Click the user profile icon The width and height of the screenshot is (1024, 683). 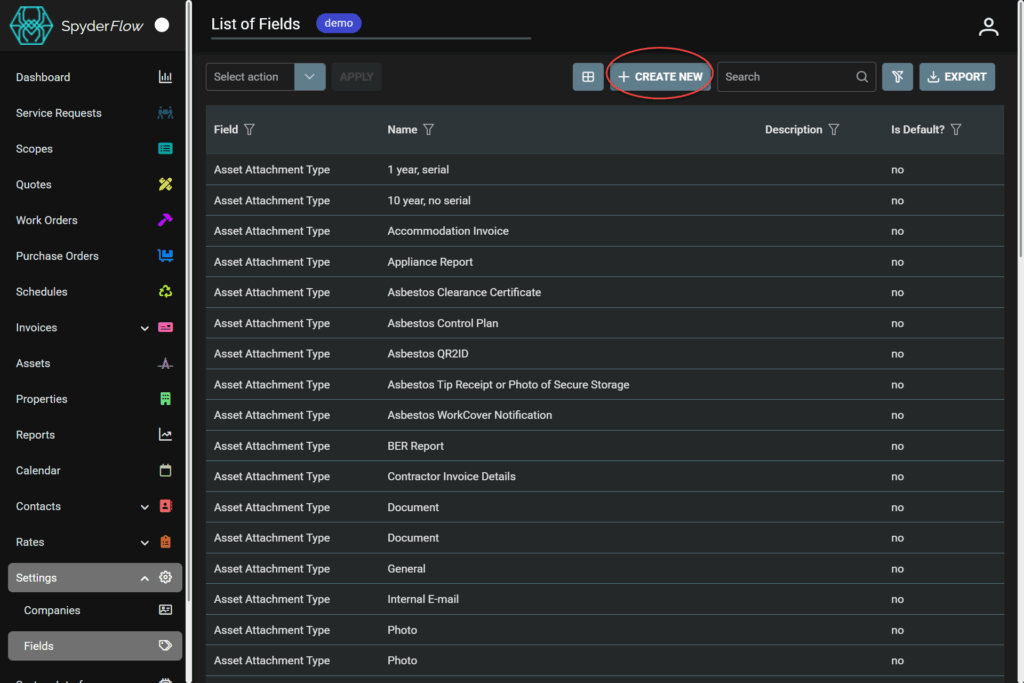988,27
